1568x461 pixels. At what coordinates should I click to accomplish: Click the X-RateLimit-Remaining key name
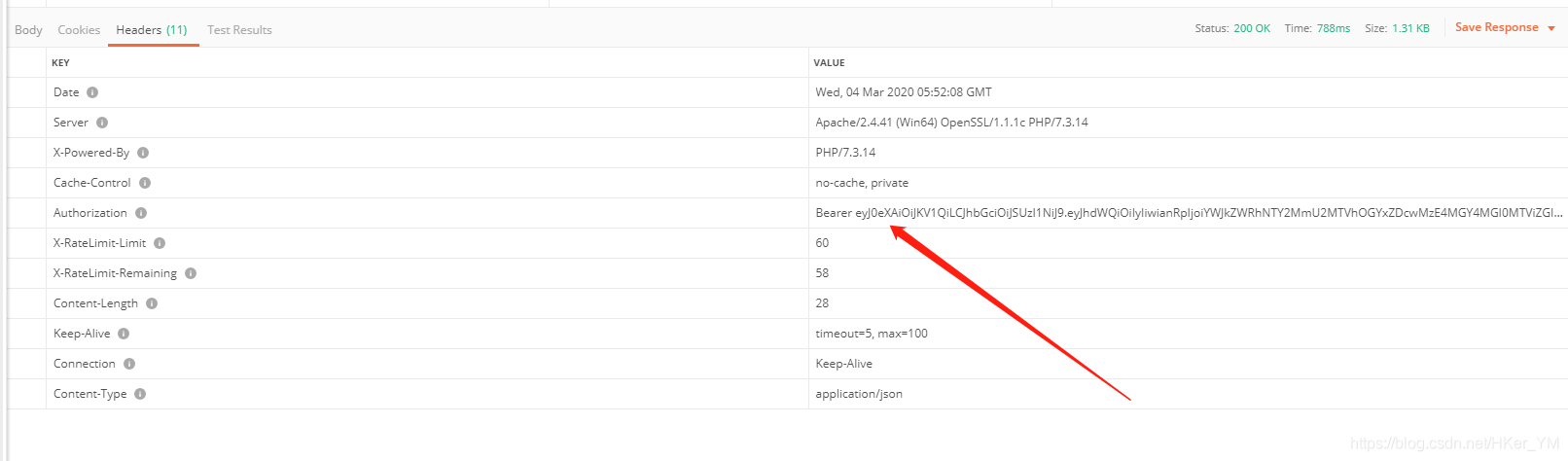[115, 273]
